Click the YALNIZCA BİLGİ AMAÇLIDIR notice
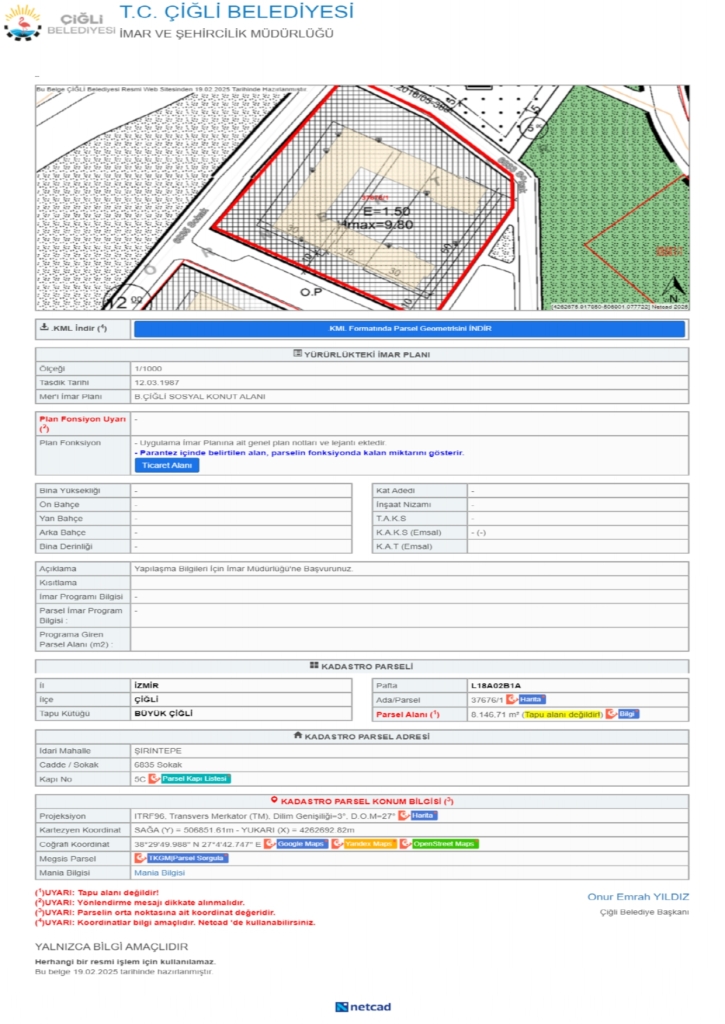725x1024 pixels. 111,946
